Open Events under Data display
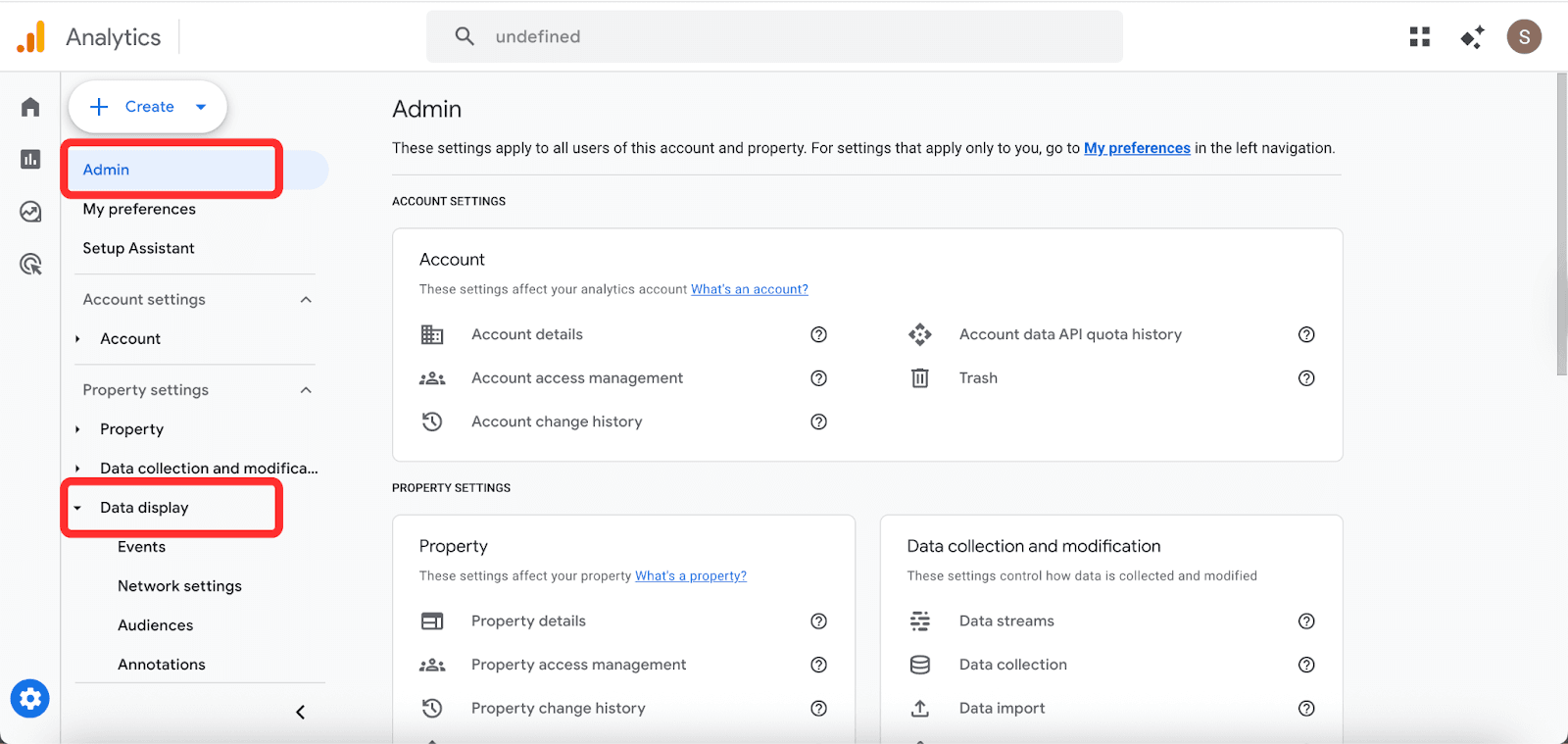This screenshot has width=1568, height=744. [141, 547]
